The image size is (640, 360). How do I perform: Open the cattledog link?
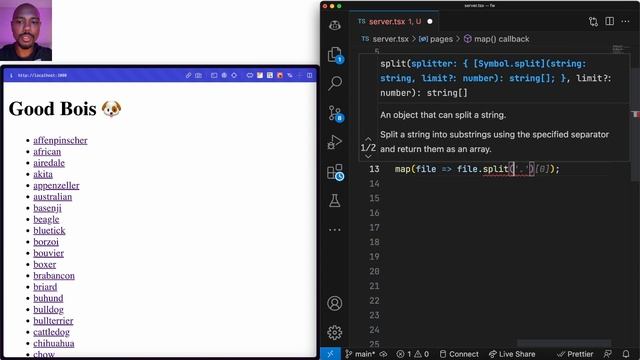pos(51,332)
